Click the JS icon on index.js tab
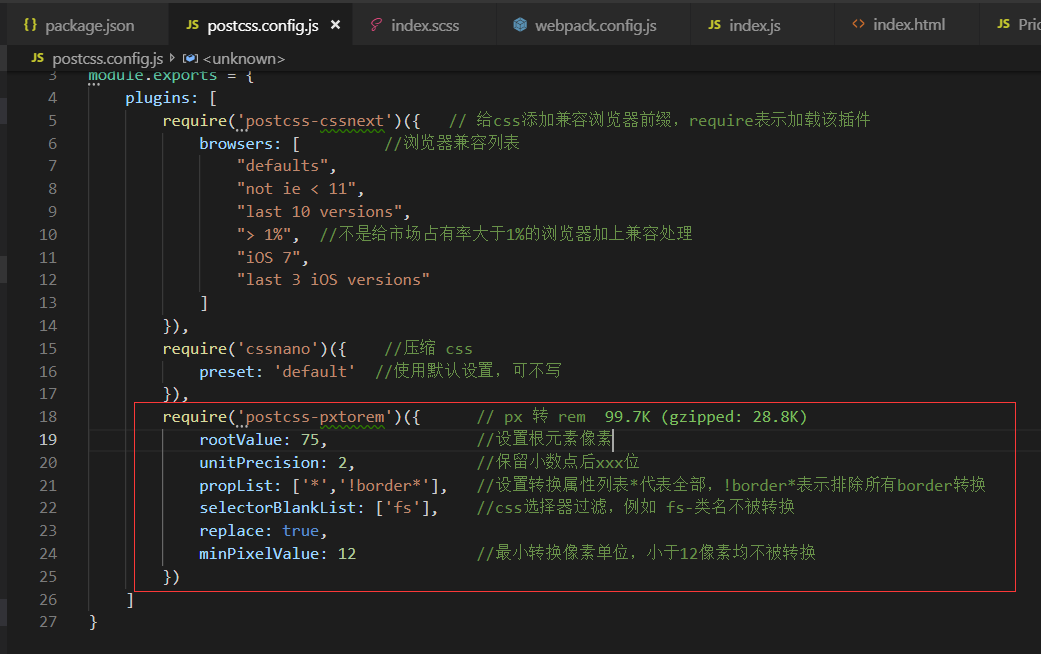The width and height of the screenshot is (1041, 654). click(714, 25)
